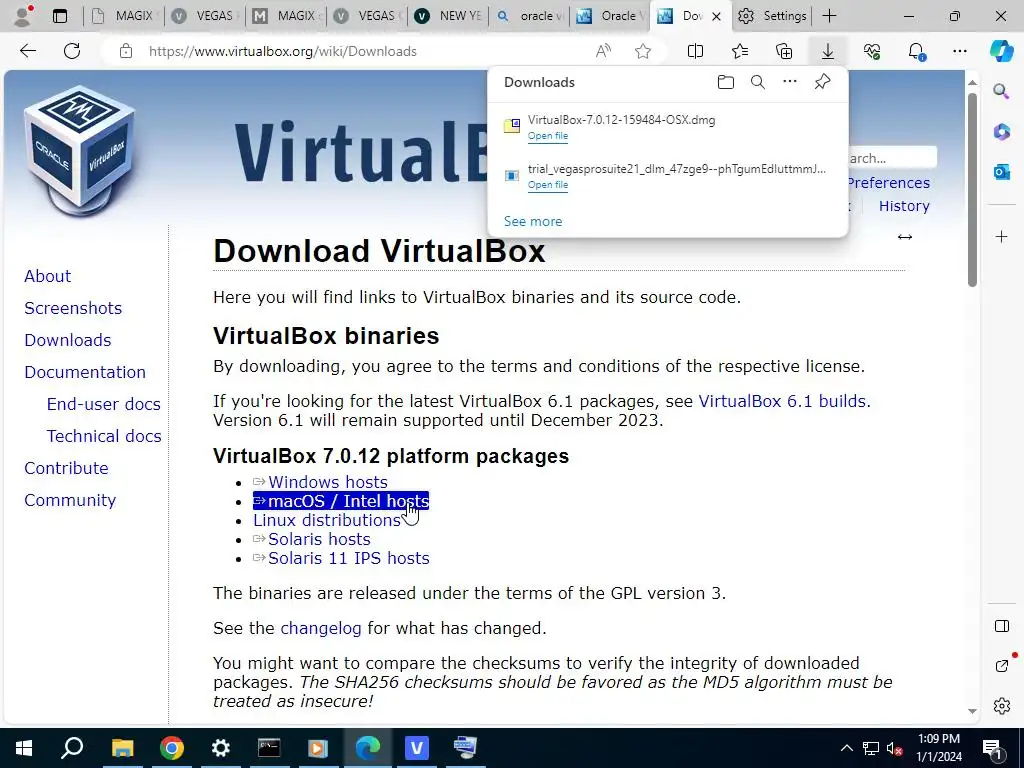Viewport: 1024px width, 768px height.
Task: Open the changelog link
Action: 321,628
